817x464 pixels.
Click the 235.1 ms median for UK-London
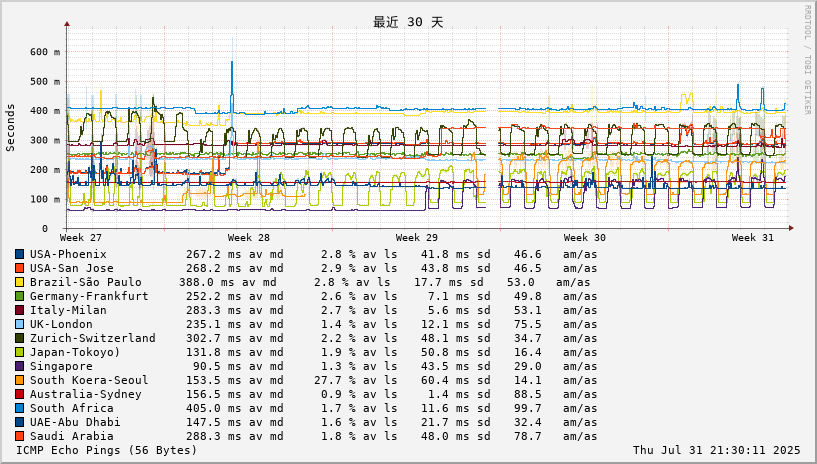(x=214, y=324)
